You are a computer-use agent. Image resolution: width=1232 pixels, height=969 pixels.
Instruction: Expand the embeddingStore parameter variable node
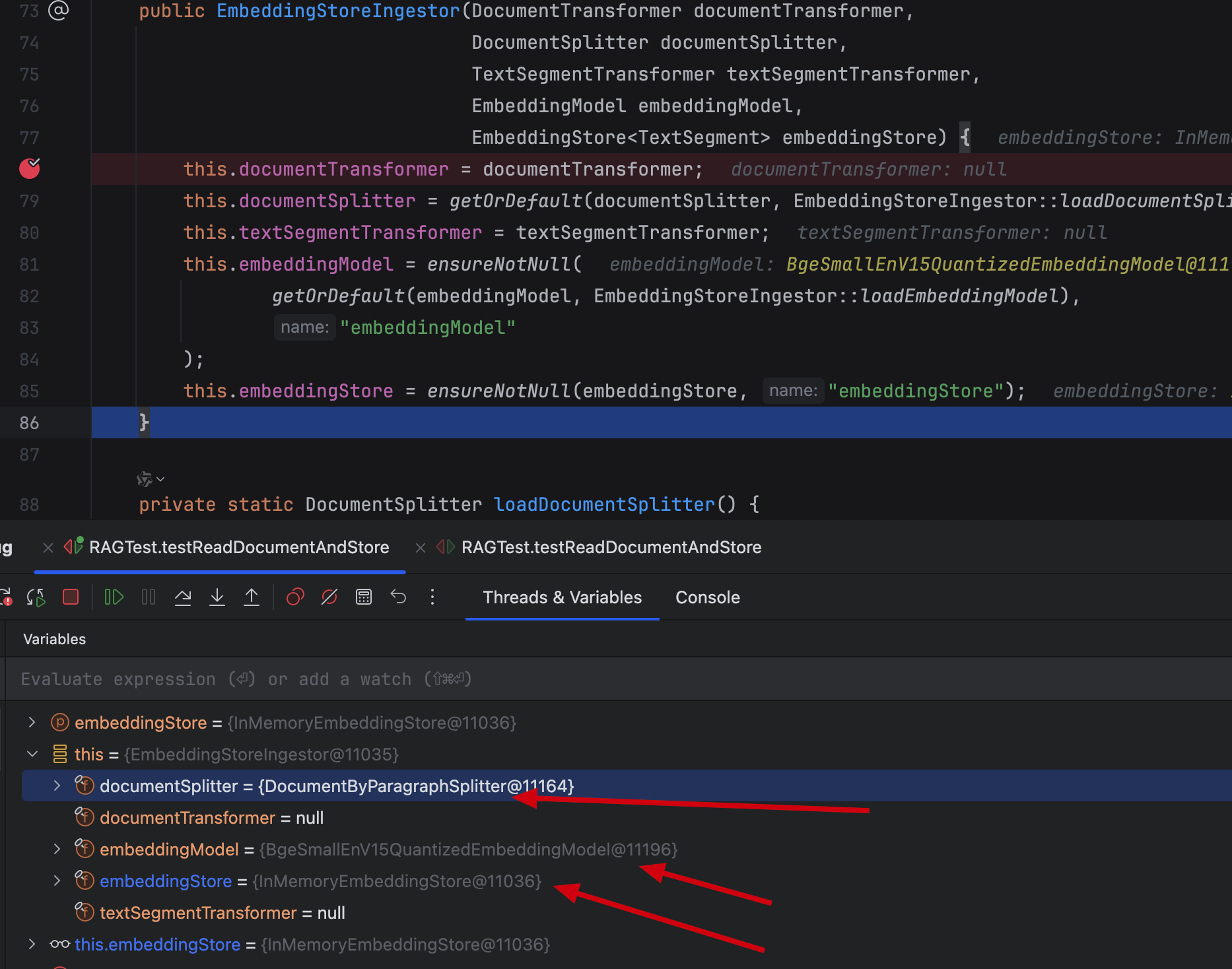[32, 723]
